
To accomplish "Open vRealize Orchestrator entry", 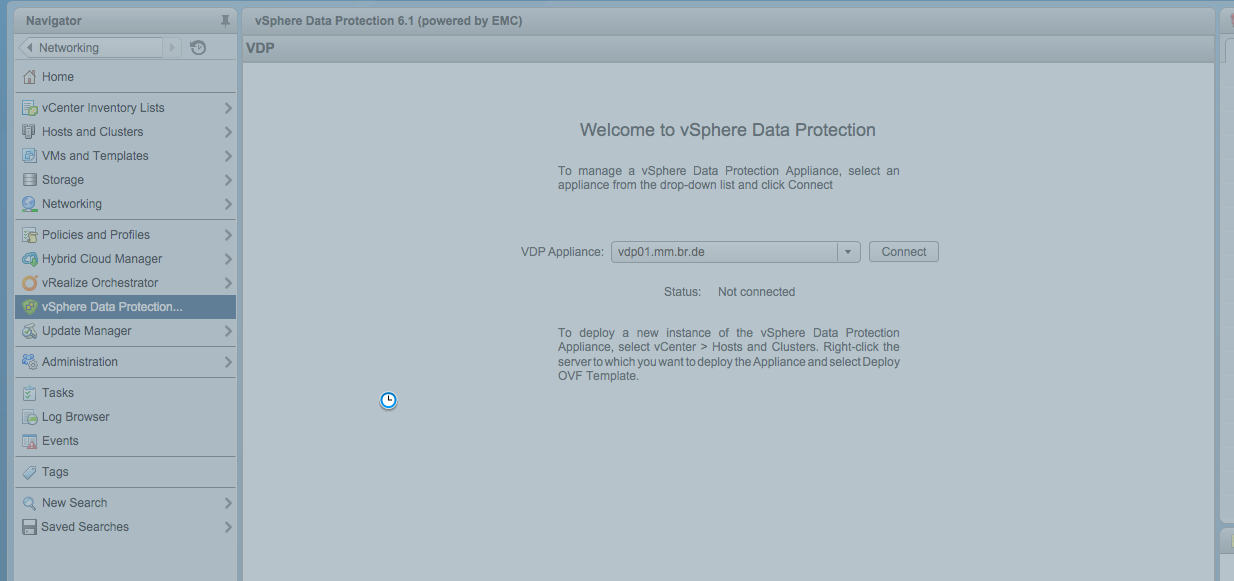I will point(126,283).
